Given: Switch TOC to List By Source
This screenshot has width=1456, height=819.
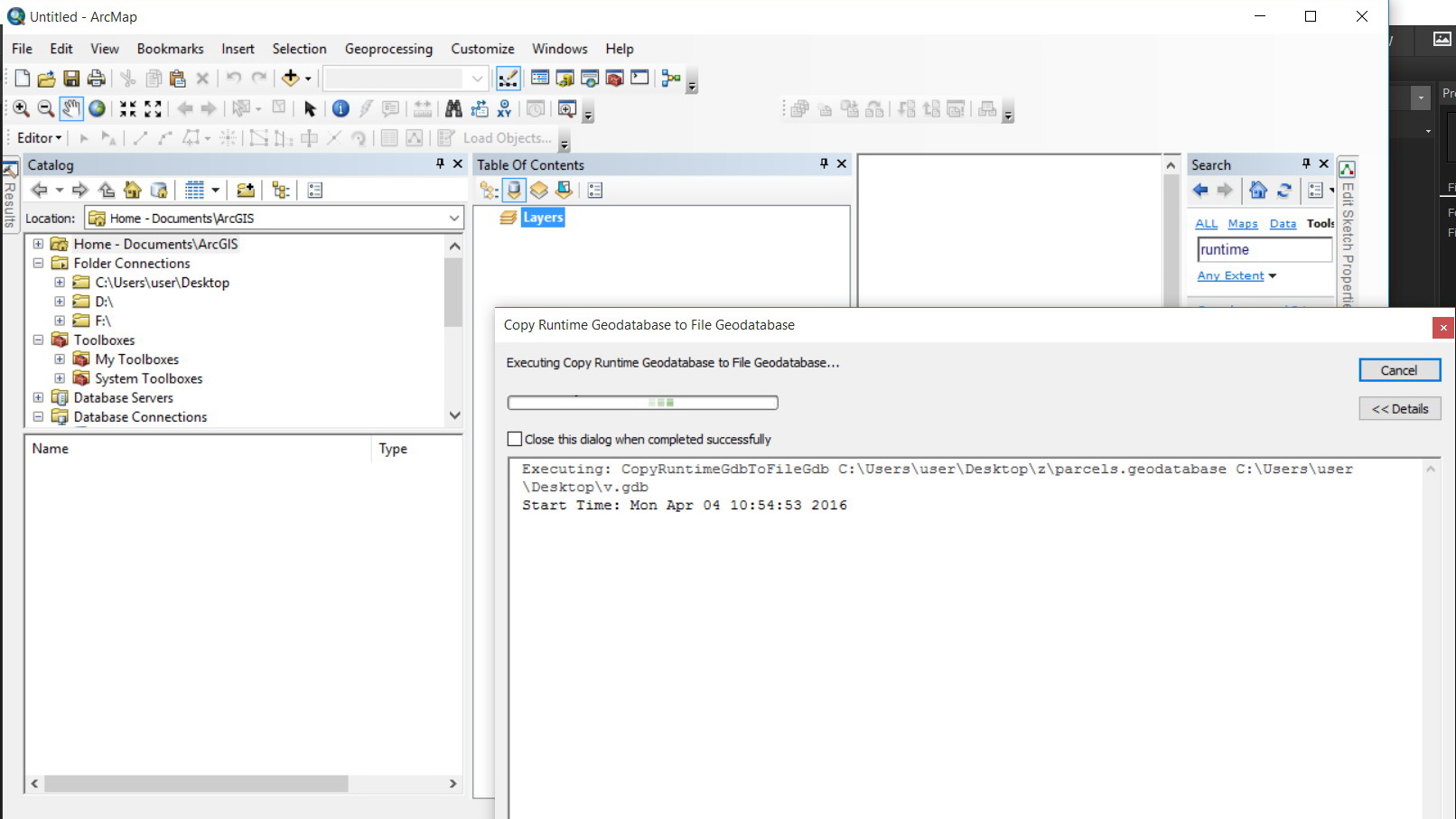Looking at the screenshot, I should (x=514, y=191).
